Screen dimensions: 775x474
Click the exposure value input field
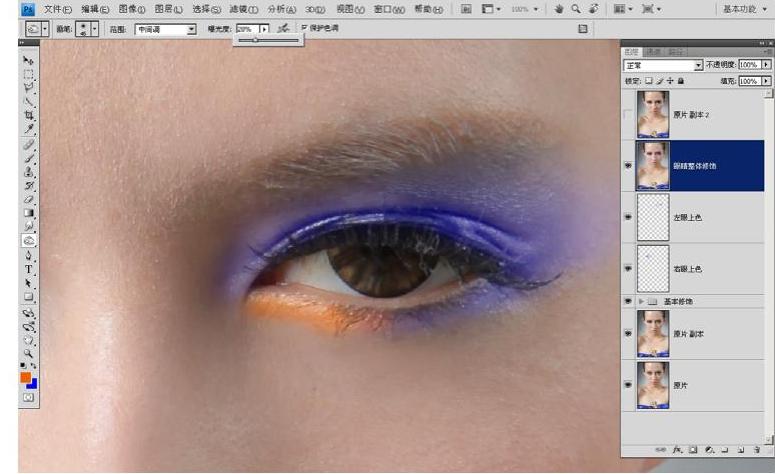(x=248, y=29)
